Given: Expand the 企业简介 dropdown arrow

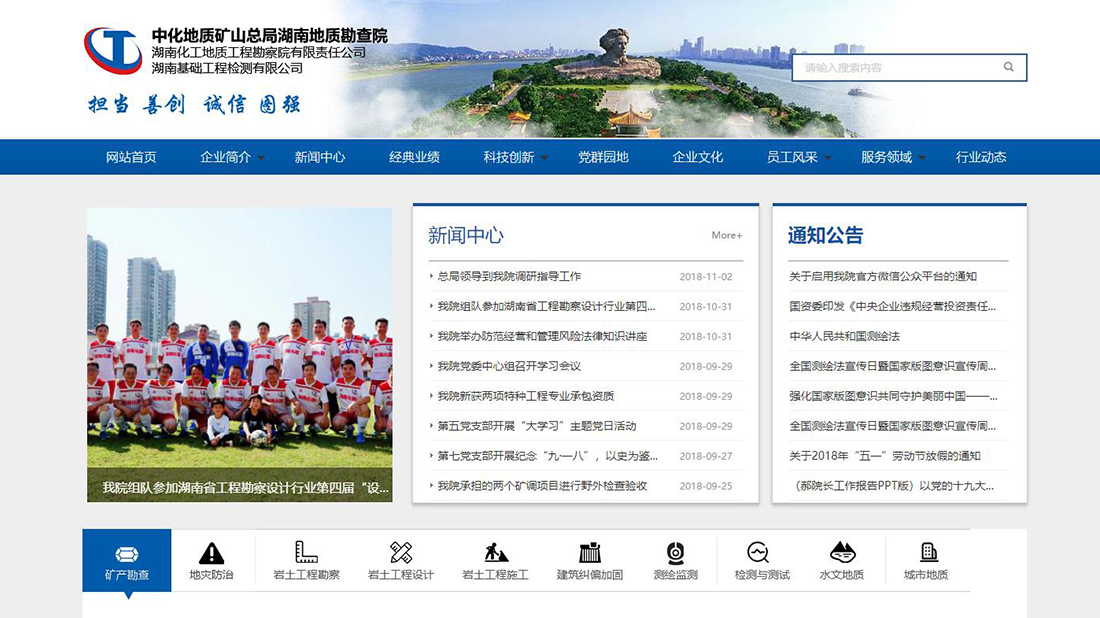Looking at the screenshot, I should point(261,158).
